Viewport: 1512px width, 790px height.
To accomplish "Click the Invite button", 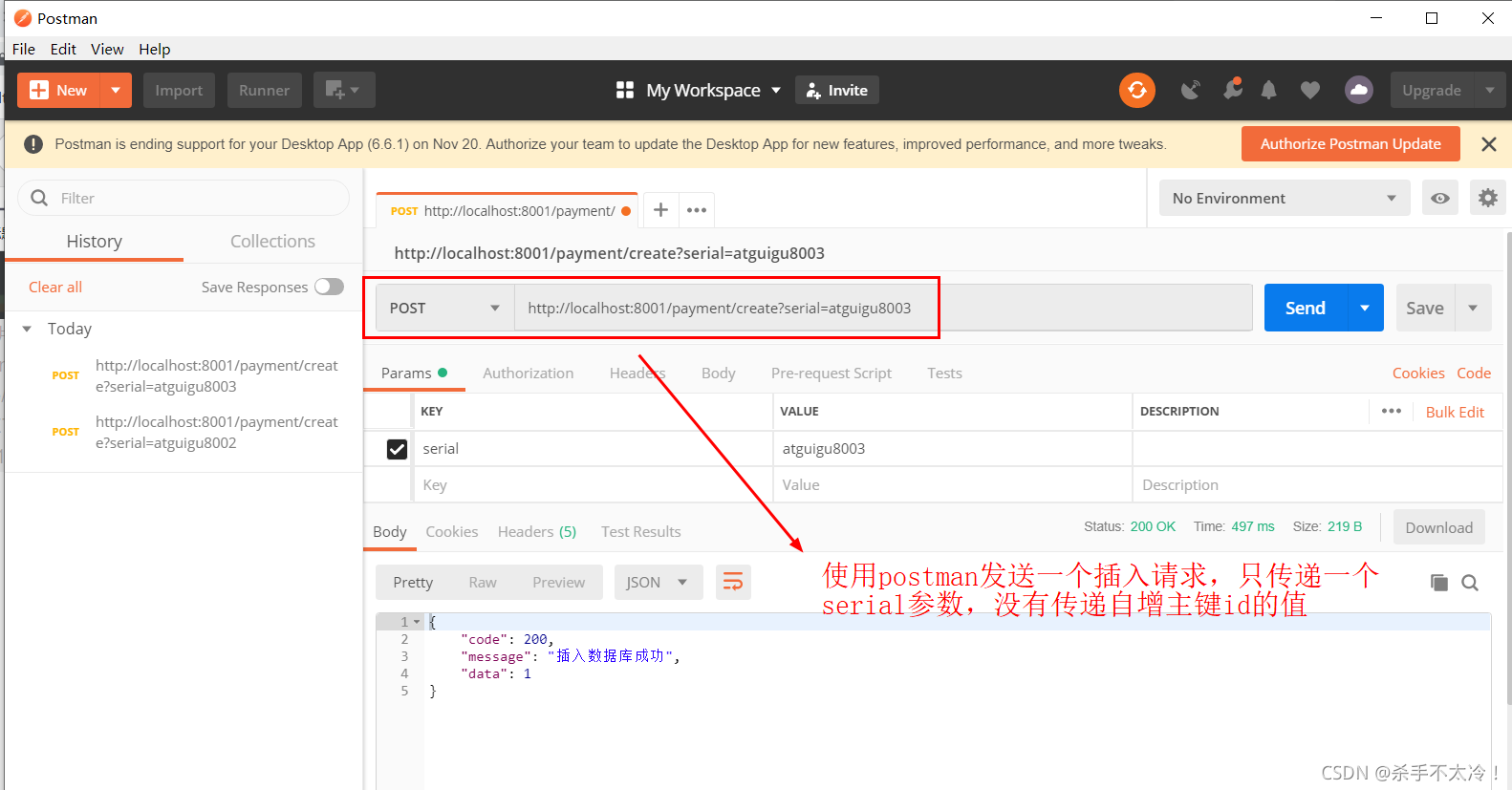I will [837, 90].
